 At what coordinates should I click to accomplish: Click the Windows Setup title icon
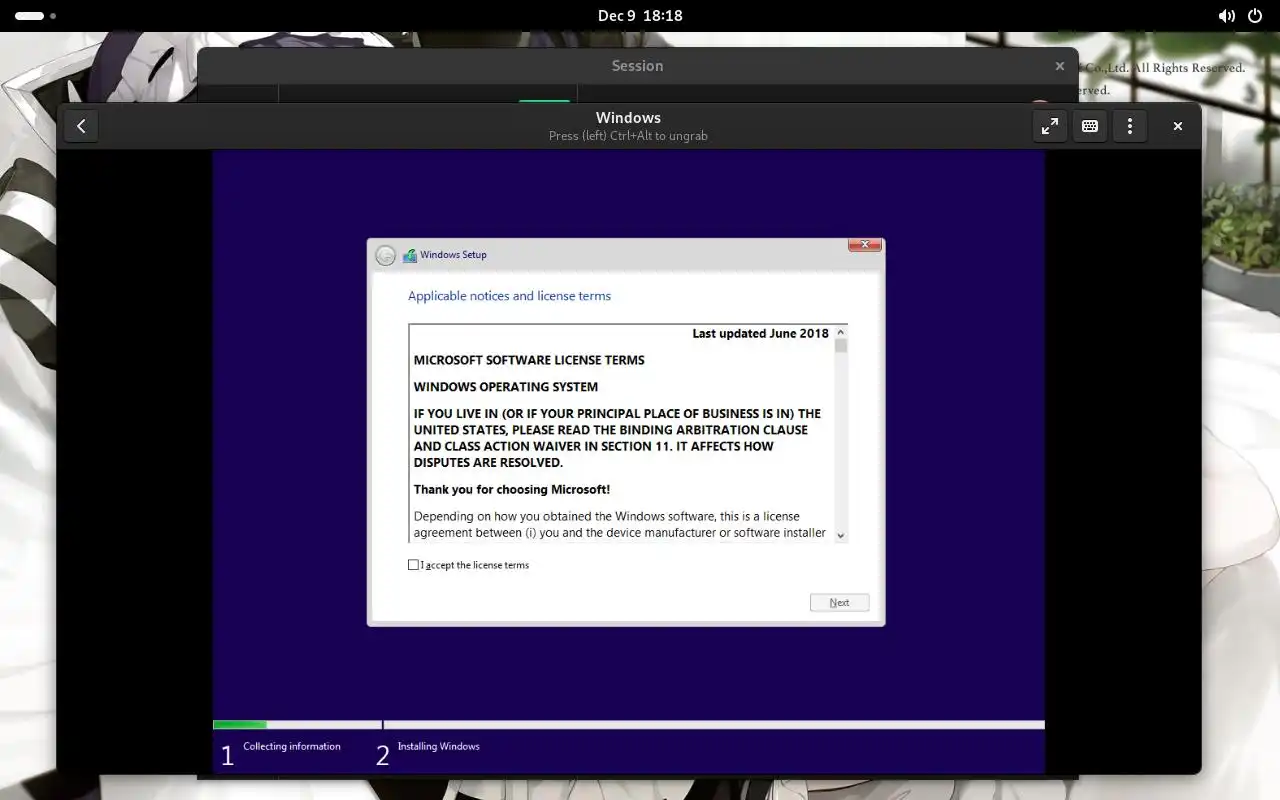point(410,255)
